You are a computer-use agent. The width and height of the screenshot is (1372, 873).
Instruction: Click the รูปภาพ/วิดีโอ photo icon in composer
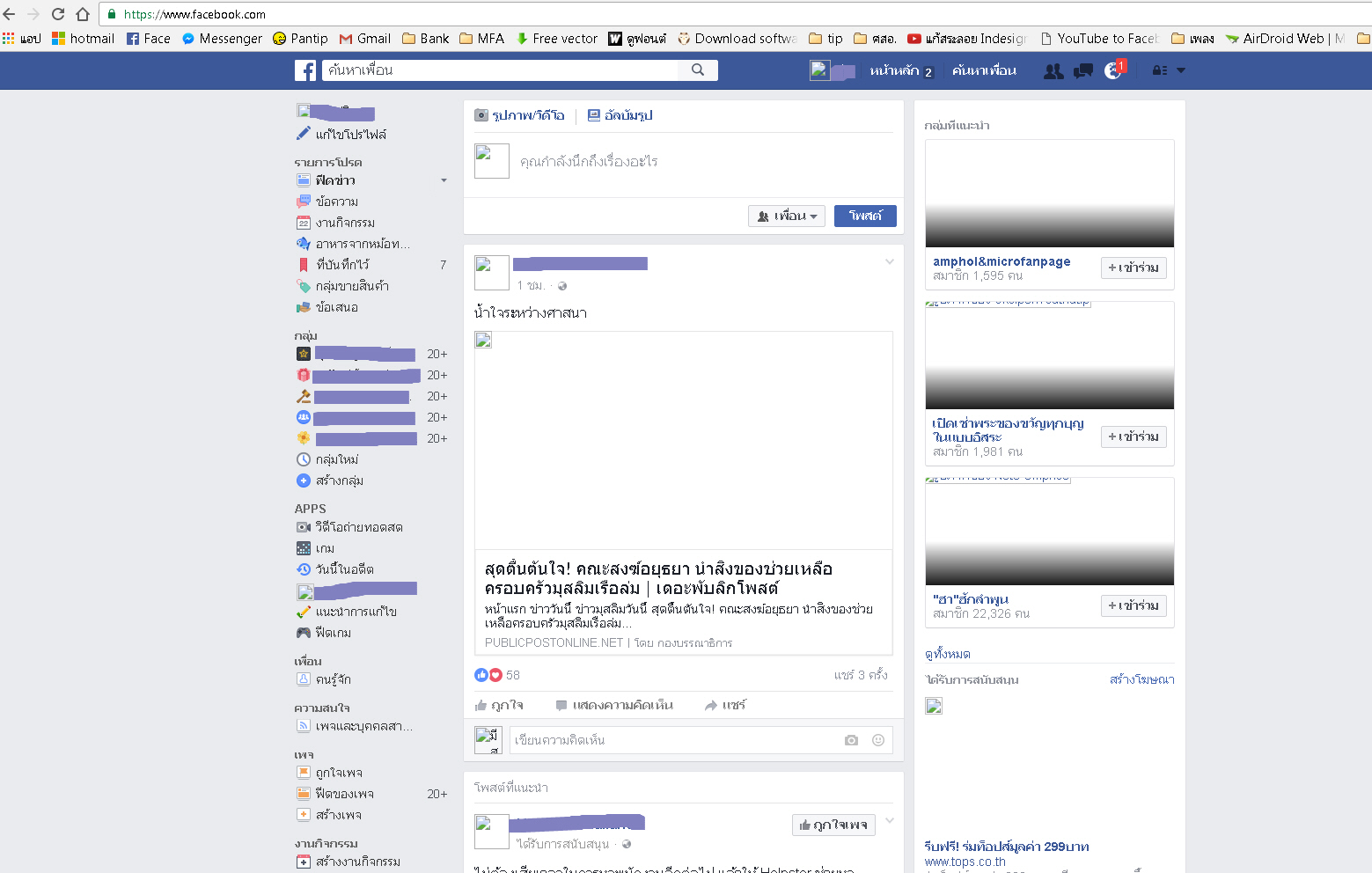(481, 115)
